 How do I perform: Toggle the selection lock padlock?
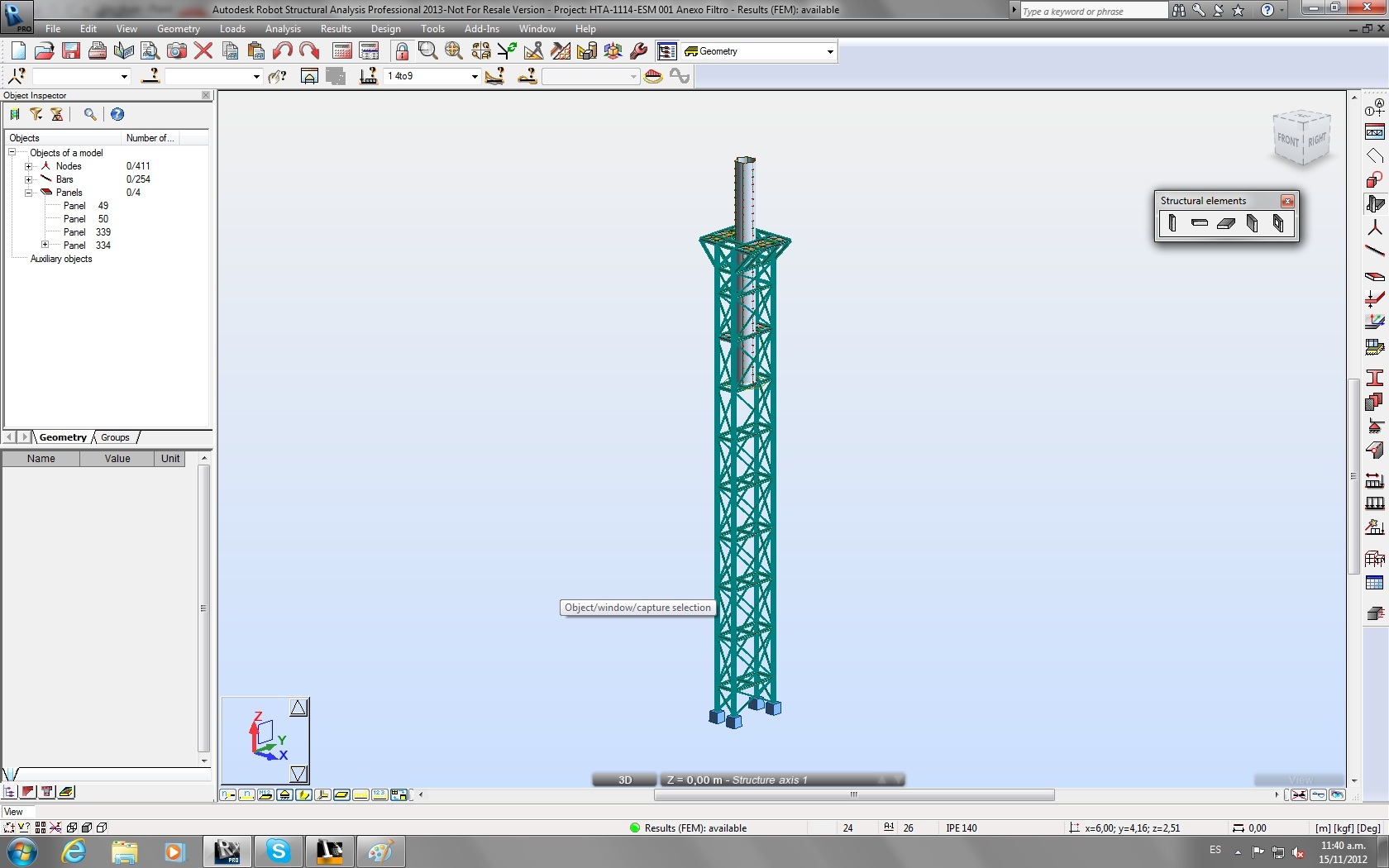pos(402,50)
